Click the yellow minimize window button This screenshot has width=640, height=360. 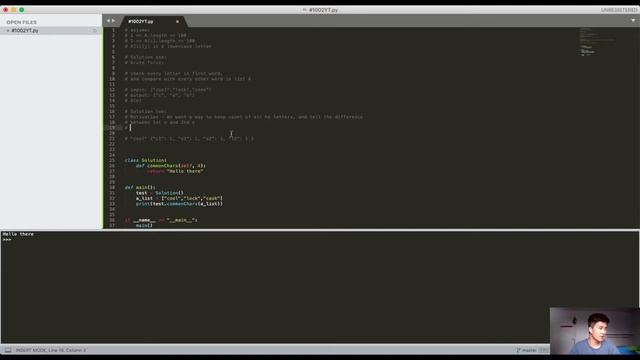(13, 10)
